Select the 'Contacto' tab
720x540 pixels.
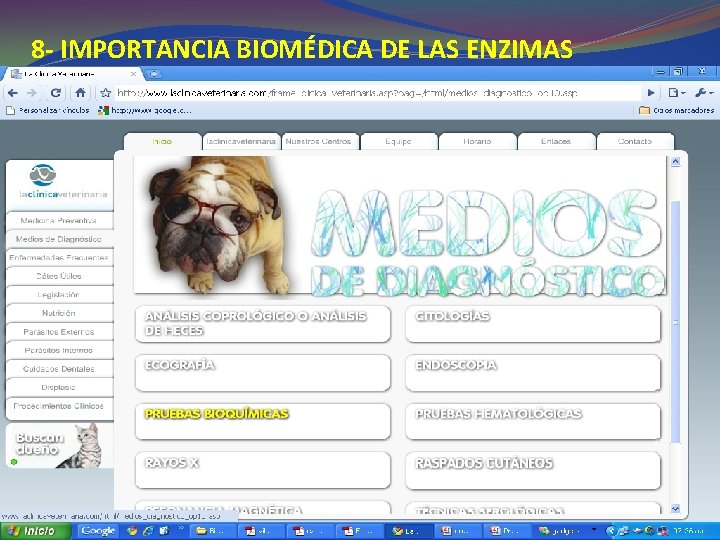tap(635, 141)
